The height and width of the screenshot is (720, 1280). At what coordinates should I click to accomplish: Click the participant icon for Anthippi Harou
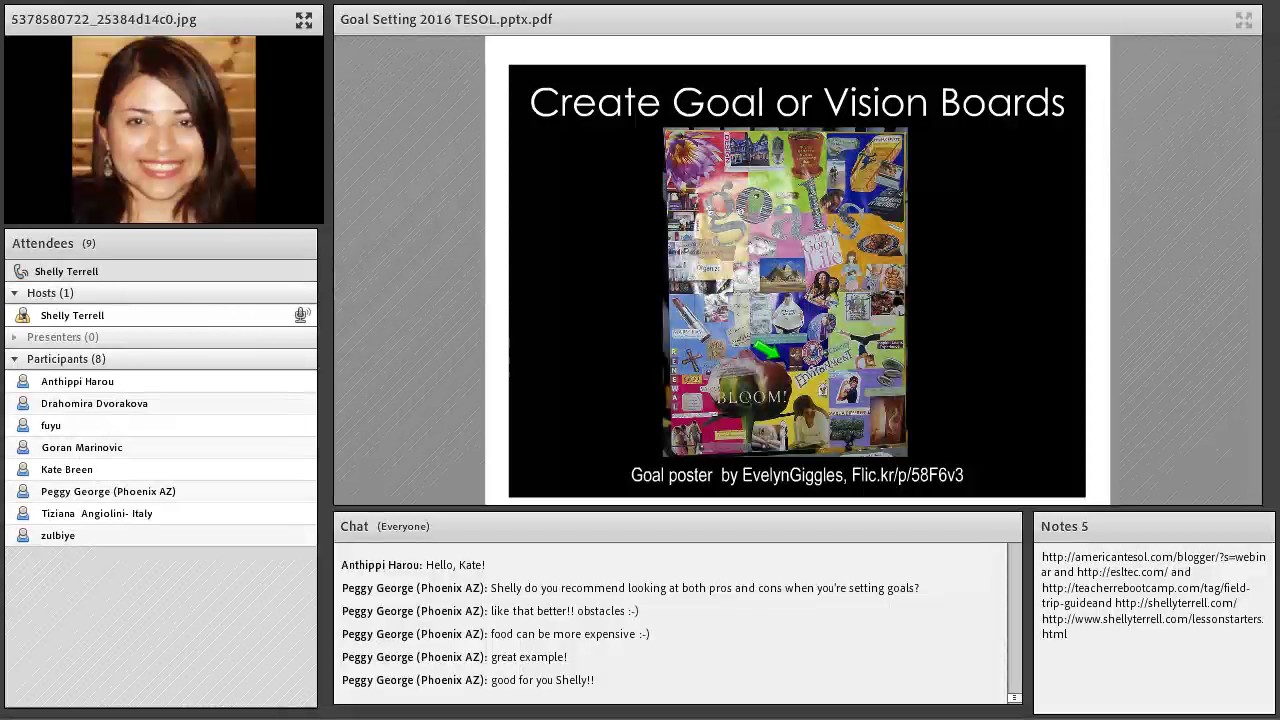coord(23,382)
